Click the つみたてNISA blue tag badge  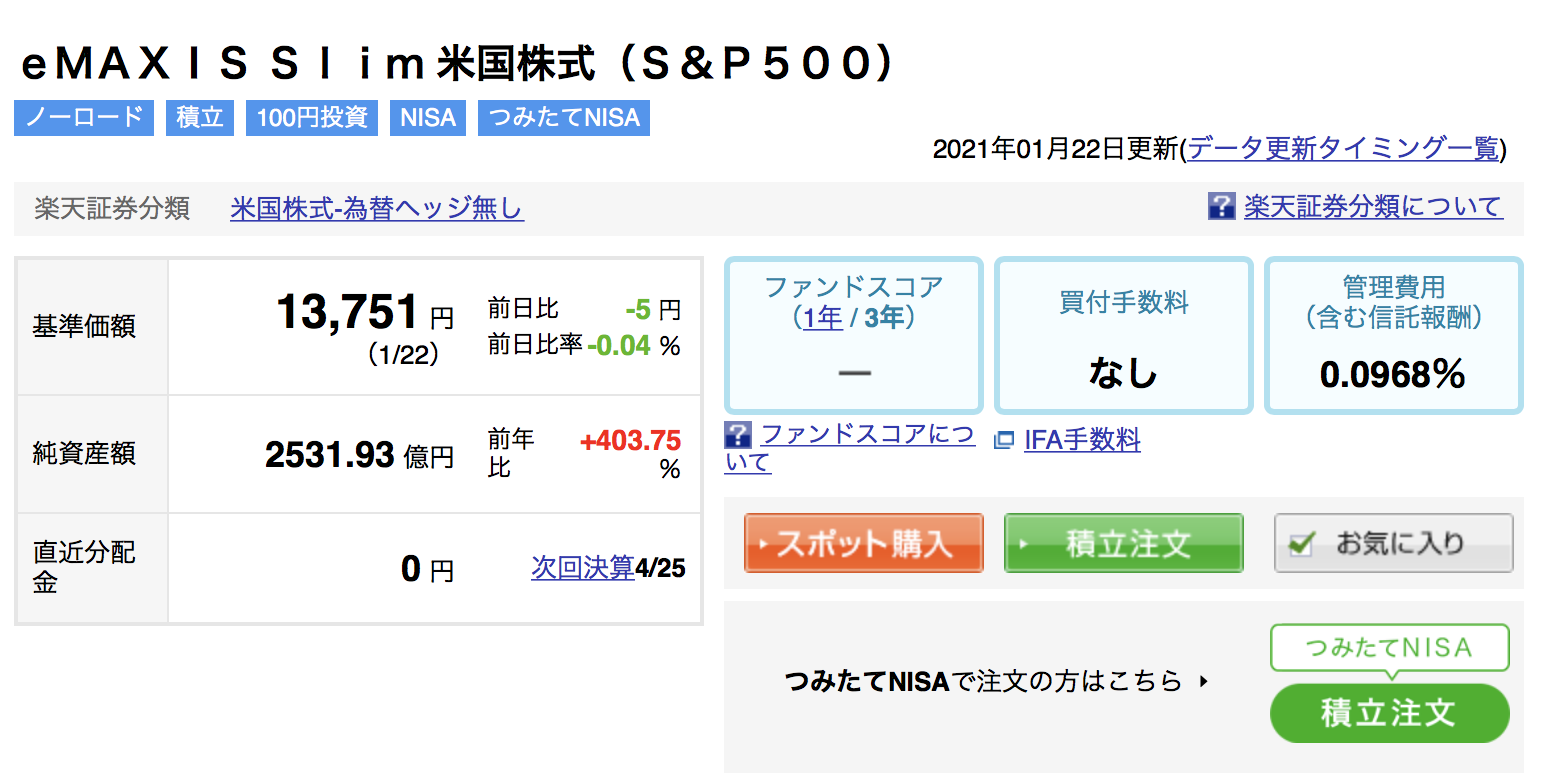click(564, 117)
